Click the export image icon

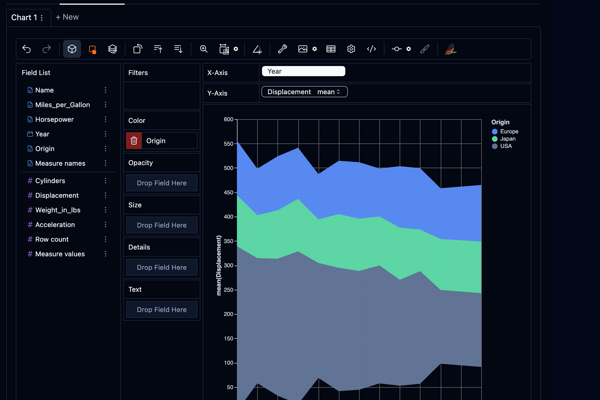[x=302, y=49]
